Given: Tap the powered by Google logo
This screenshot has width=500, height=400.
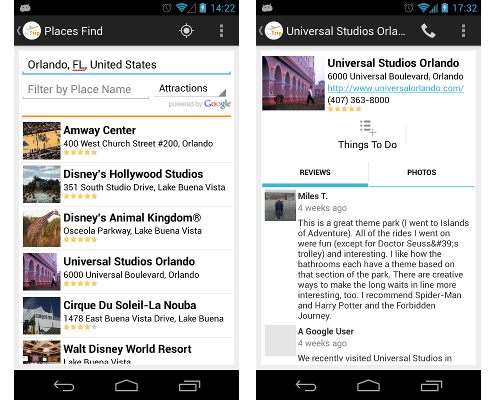Looking at the screenshot, I should (x=200, y=104).
